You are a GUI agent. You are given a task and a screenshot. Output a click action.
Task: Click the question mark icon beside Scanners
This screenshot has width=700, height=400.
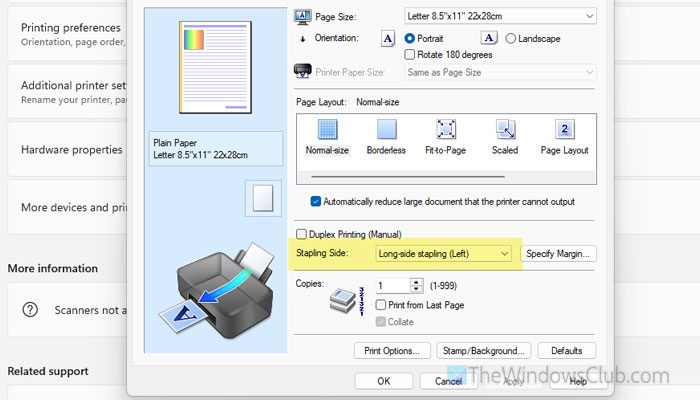coord(30,309)
